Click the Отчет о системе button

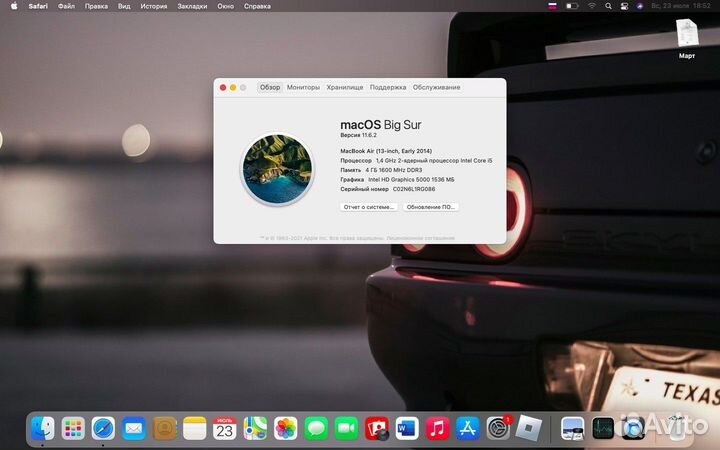369,207
